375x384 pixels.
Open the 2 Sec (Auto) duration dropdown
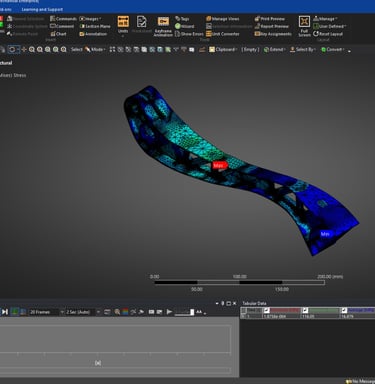83,312
